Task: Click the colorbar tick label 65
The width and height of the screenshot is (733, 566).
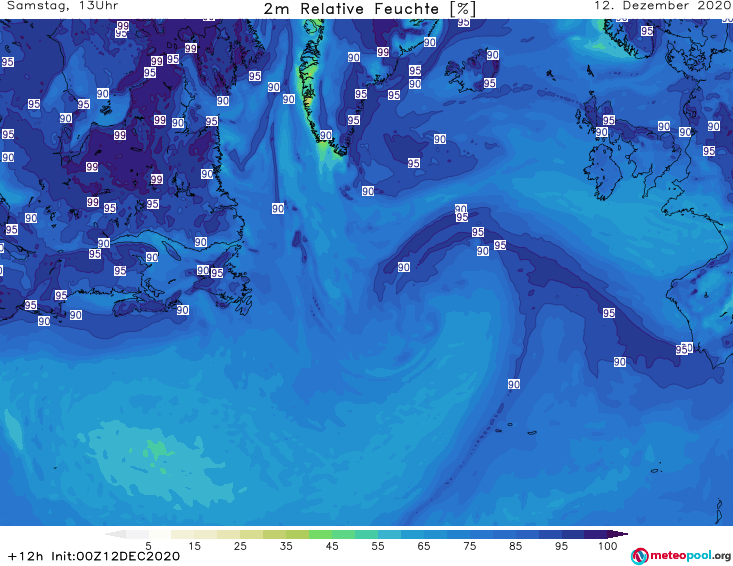Action: (424, 546)
